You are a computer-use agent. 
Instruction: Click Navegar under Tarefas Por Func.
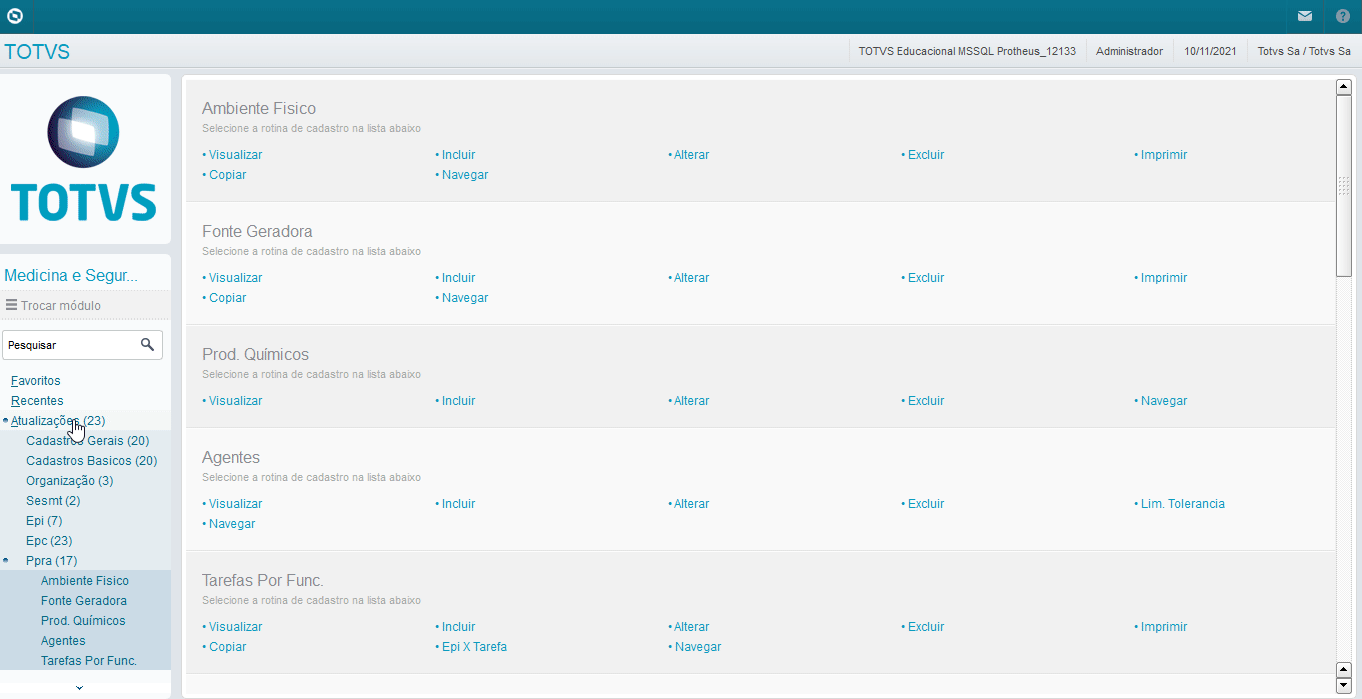tap(697, 647)
